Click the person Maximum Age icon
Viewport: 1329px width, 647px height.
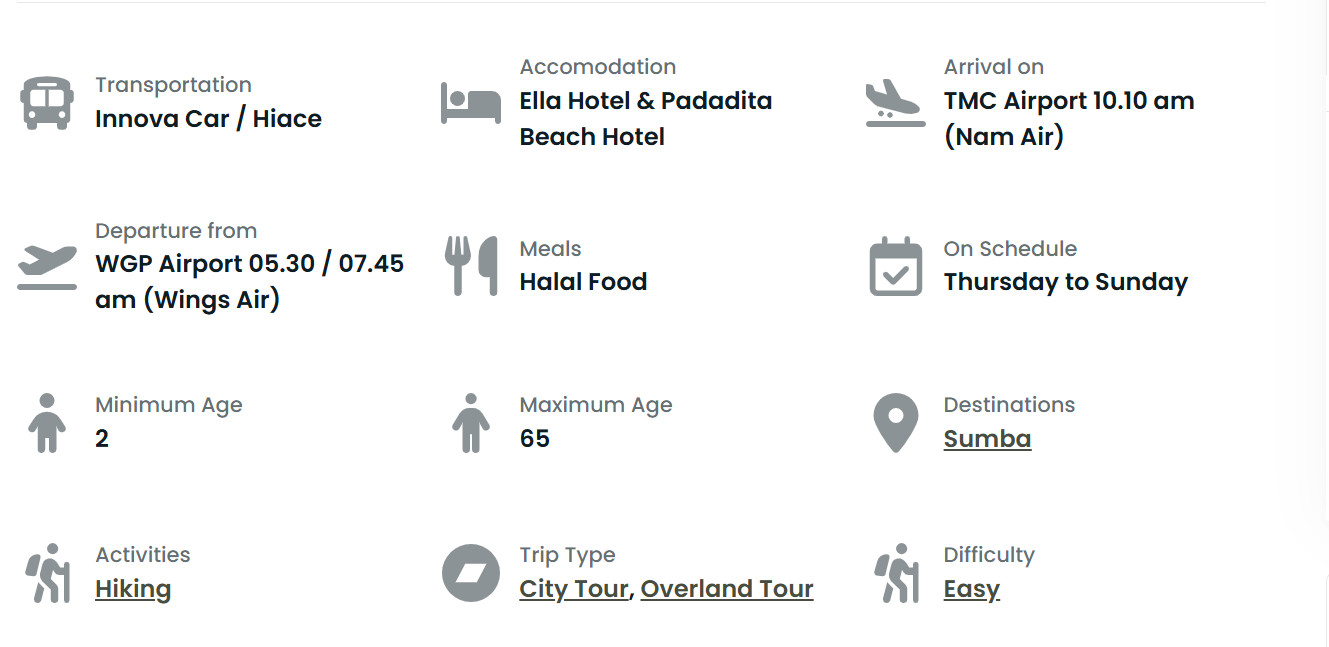pos(471,423)
